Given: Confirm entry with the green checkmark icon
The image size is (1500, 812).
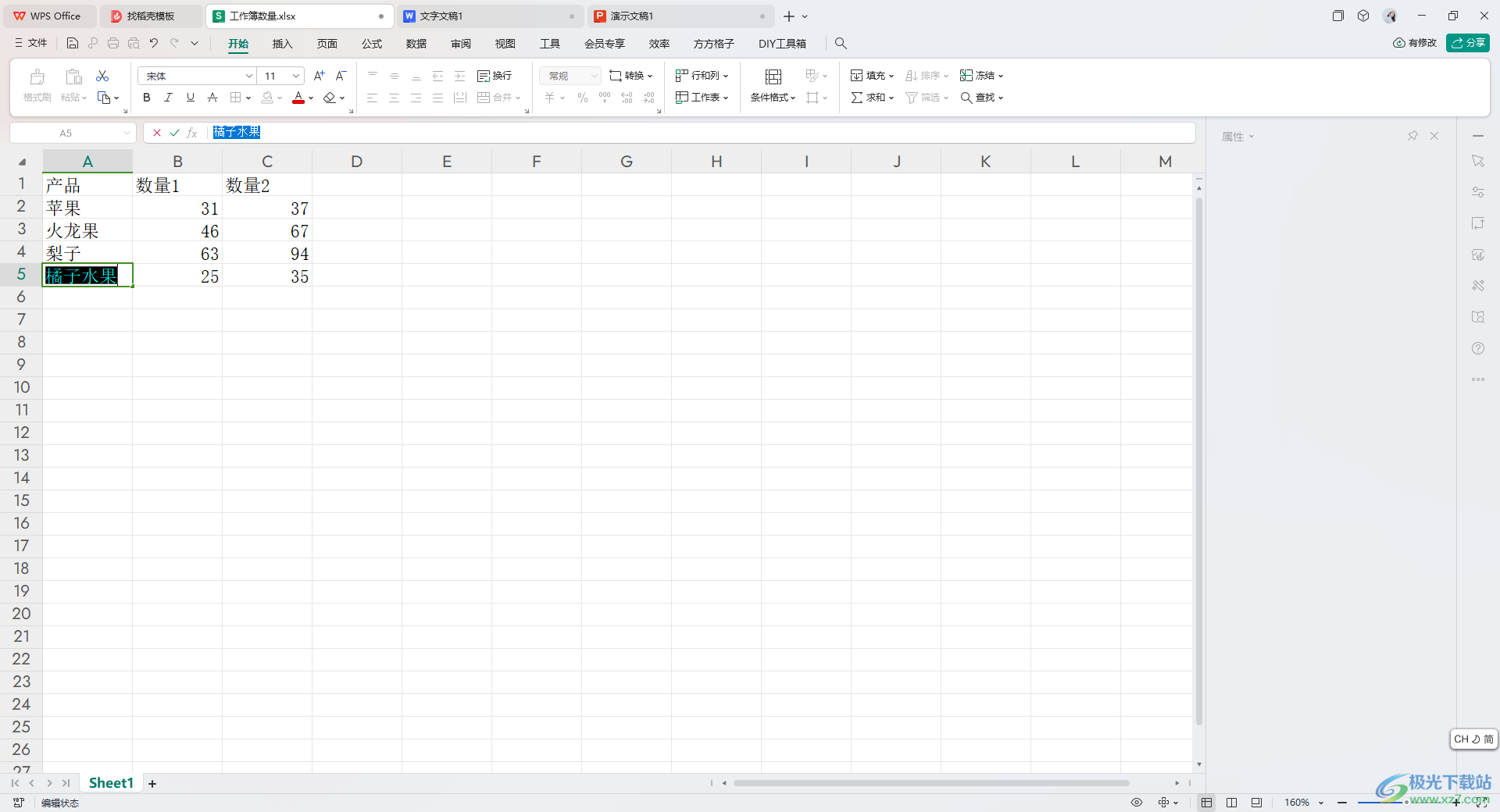Looking at the screenshot, I should point(174,133).
